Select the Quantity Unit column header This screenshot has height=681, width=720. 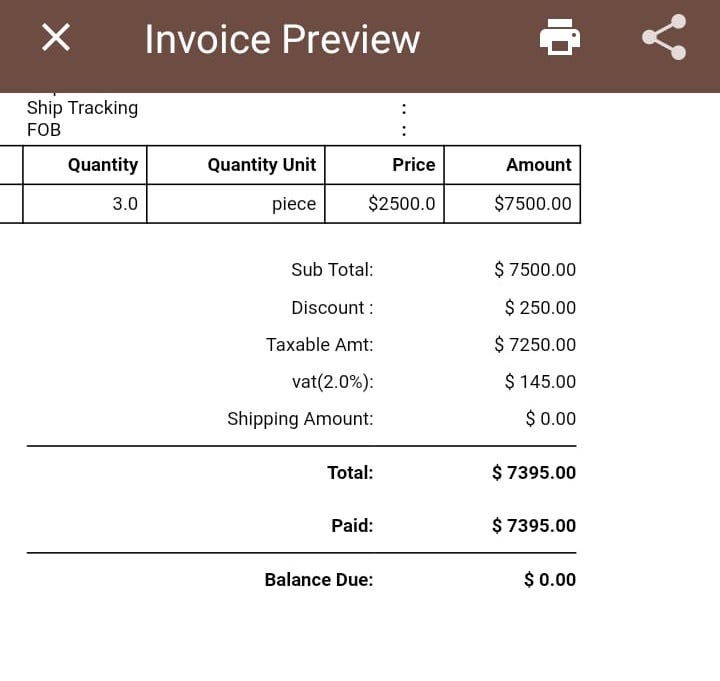point(236,165)
